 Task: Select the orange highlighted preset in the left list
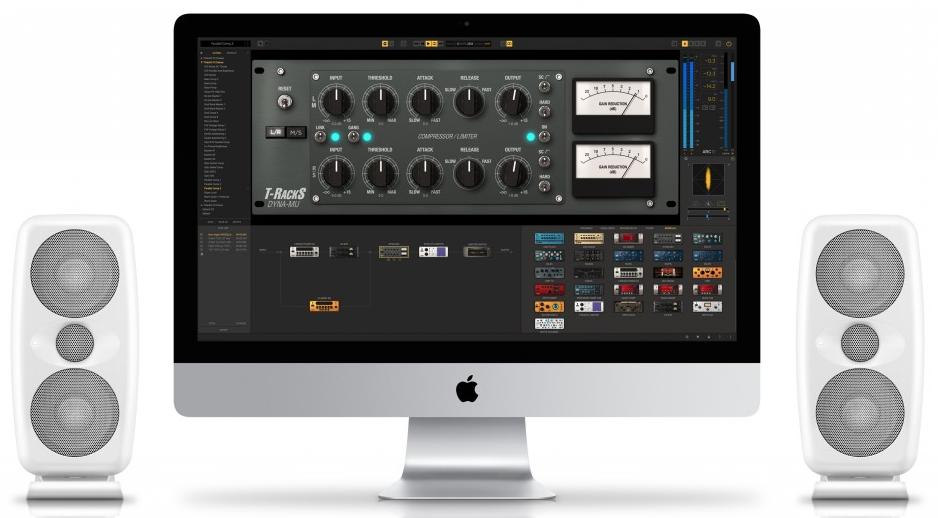click(212, 188)
